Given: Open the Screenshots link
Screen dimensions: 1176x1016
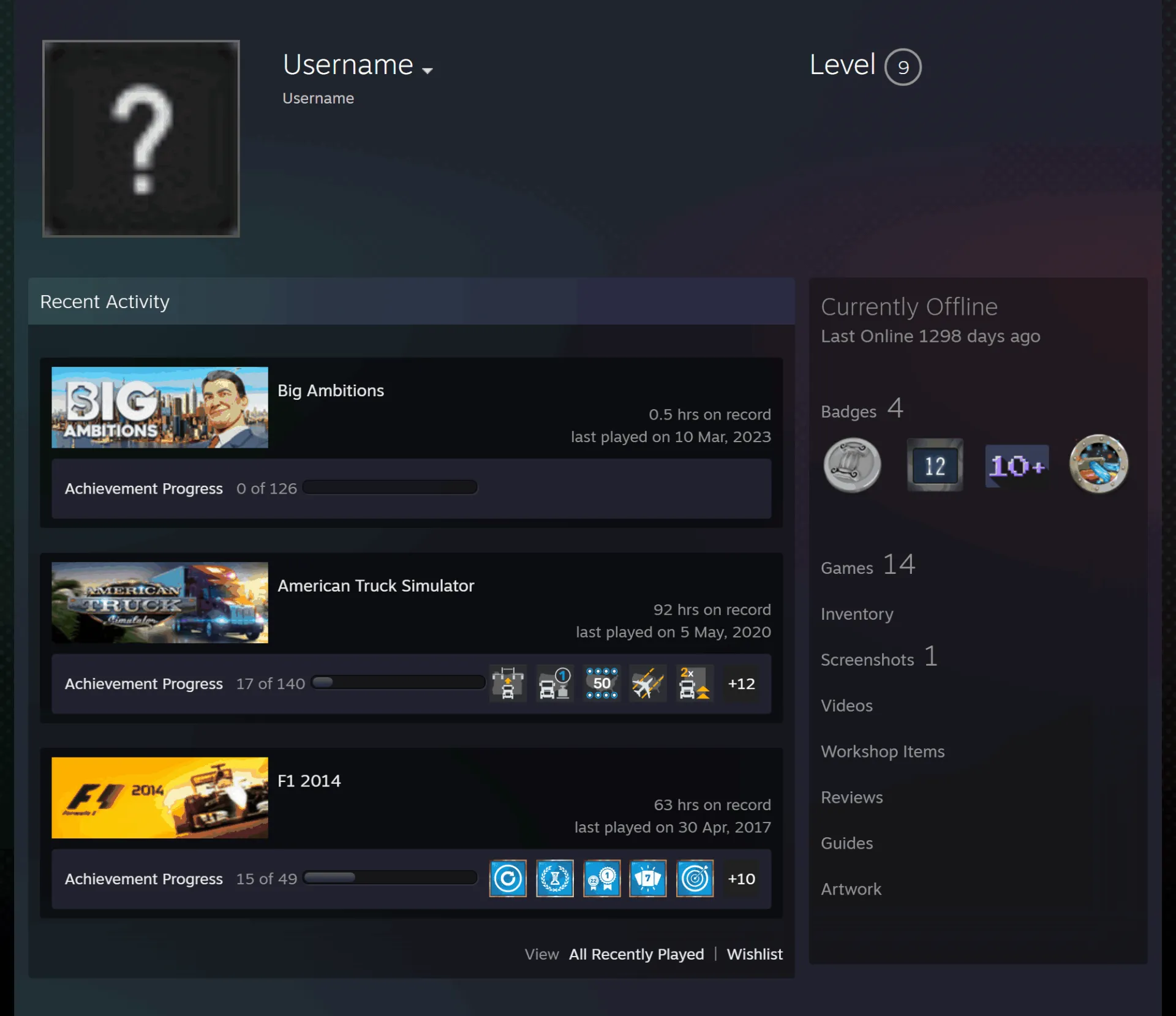Looking at the screenshot, I should [879, 658].
